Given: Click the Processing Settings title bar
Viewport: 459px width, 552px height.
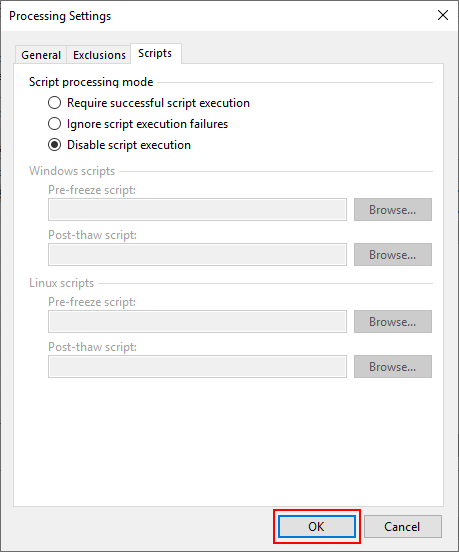Looking at the screenshot, I should [218, 15].
